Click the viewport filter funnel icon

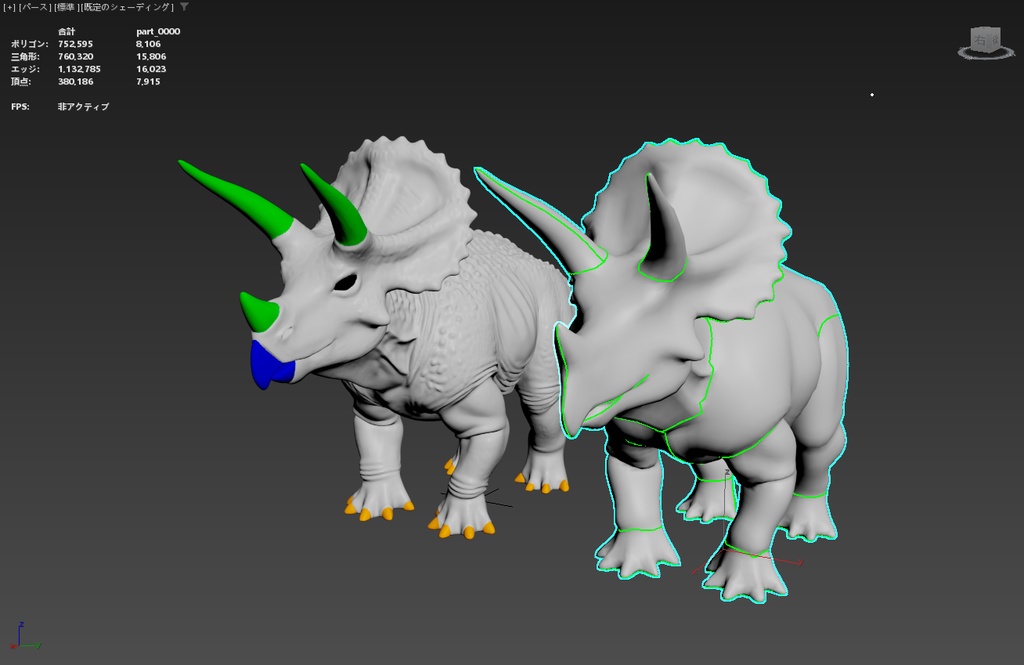184,6
